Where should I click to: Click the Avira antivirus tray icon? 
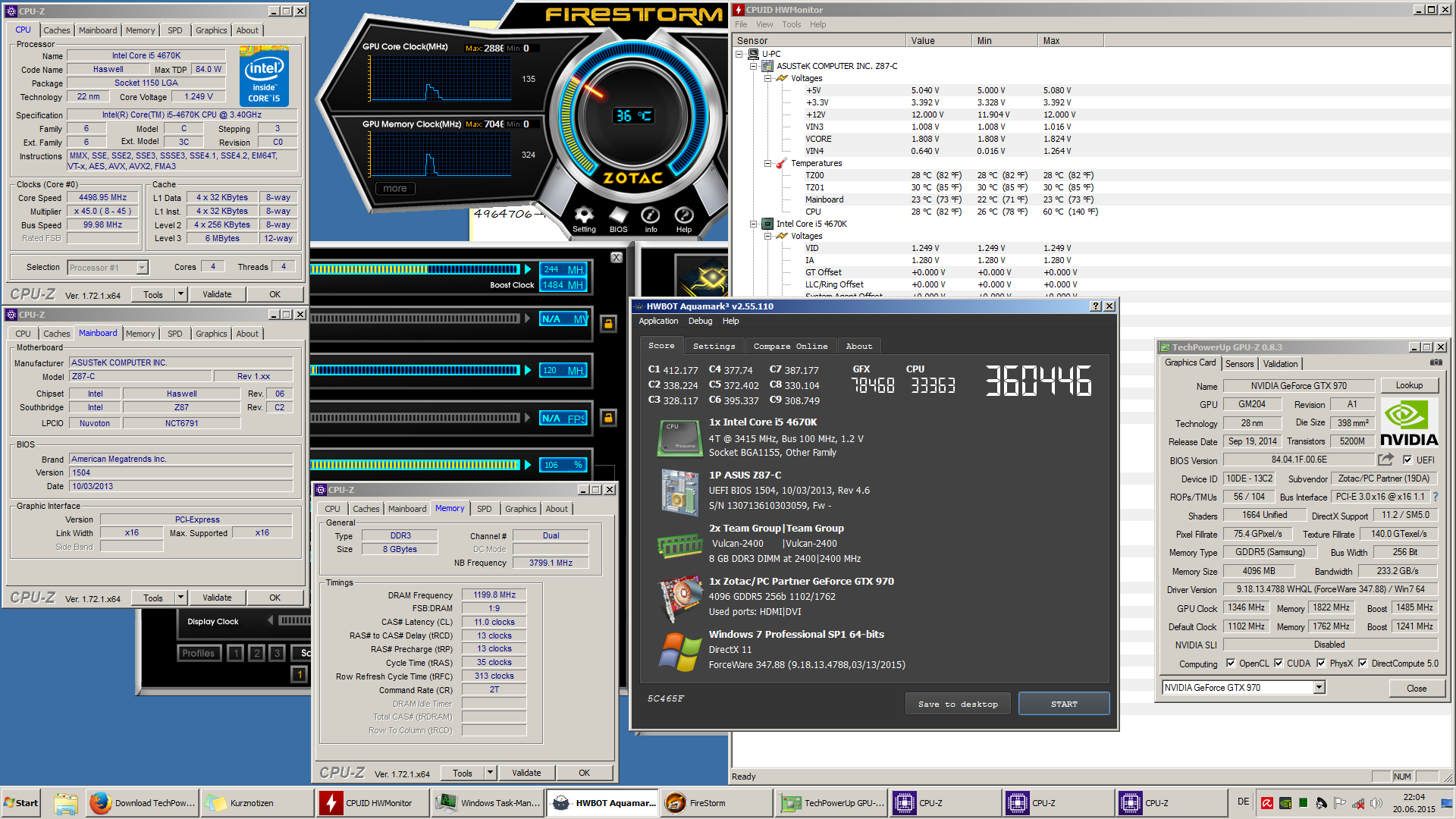(x=1267, y=803)
